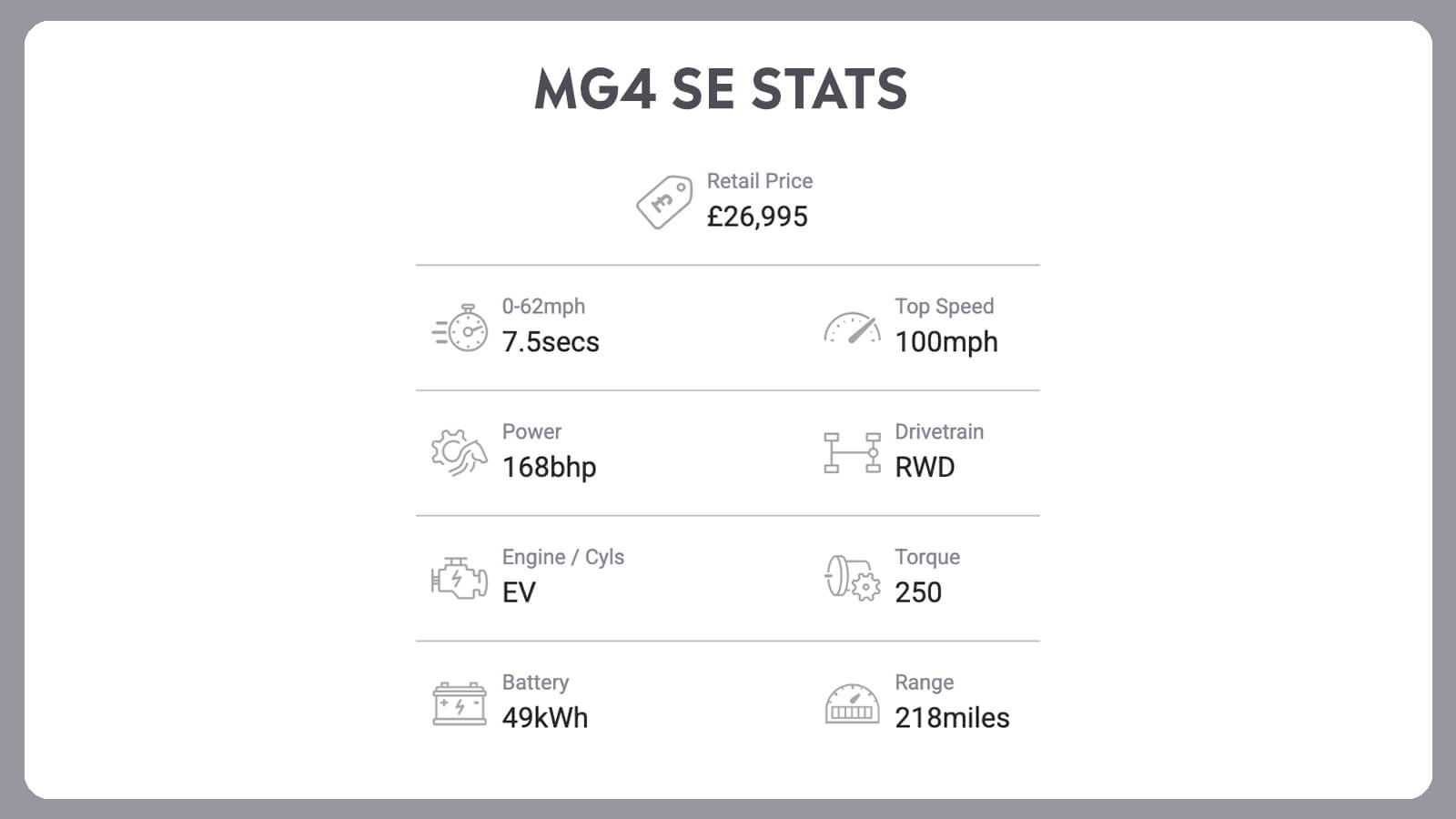Click the 218miles range value
Viewport: 1456px width, 819px height.
(x=952, y=718)
